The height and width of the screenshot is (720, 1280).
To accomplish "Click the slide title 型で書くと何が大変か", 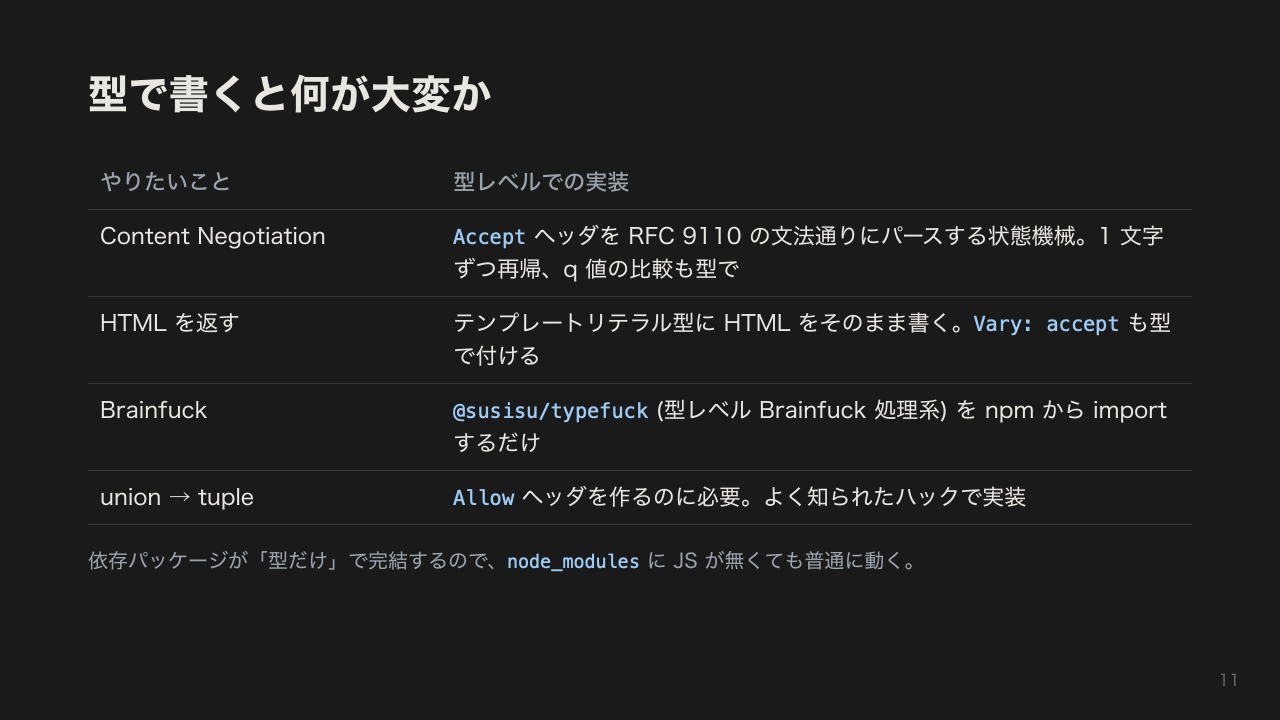I will click(x=290, y=95).
